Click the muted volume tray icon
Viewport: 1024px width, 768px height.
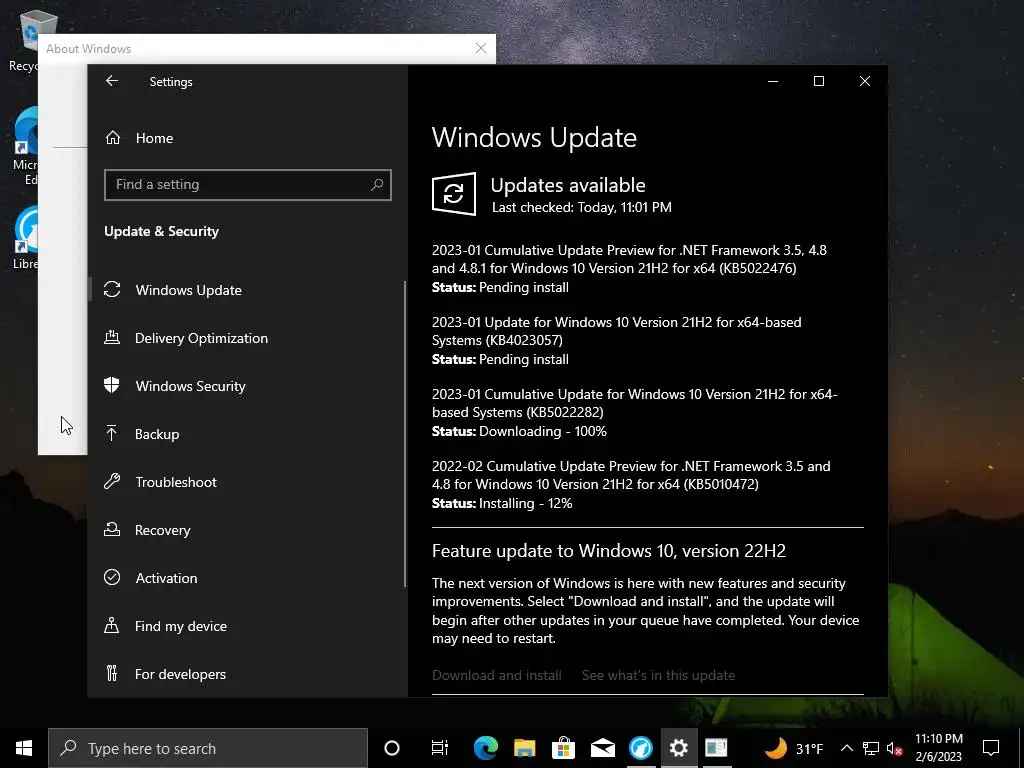(x=895, y=748)
